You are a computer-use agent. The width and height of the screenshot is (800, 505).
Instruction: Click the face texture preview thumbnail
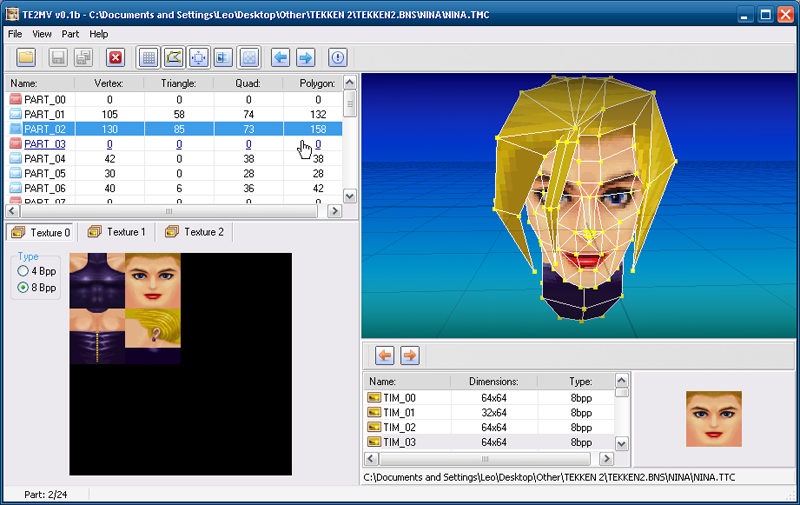pyautogui.click(x=713, y=418)
